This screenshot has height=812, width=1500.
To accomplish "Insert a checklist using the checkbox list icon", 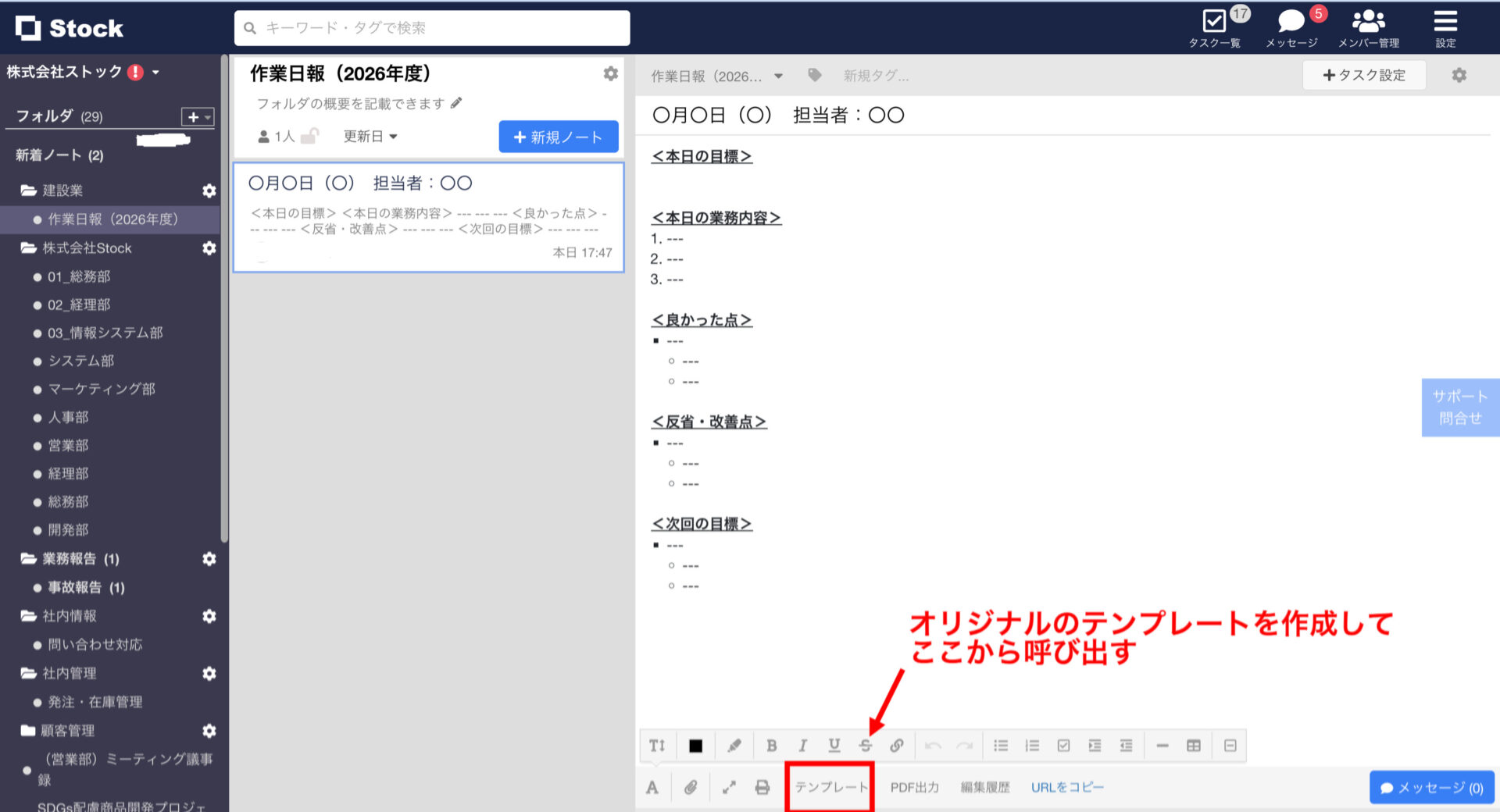I will [1063, 746].
